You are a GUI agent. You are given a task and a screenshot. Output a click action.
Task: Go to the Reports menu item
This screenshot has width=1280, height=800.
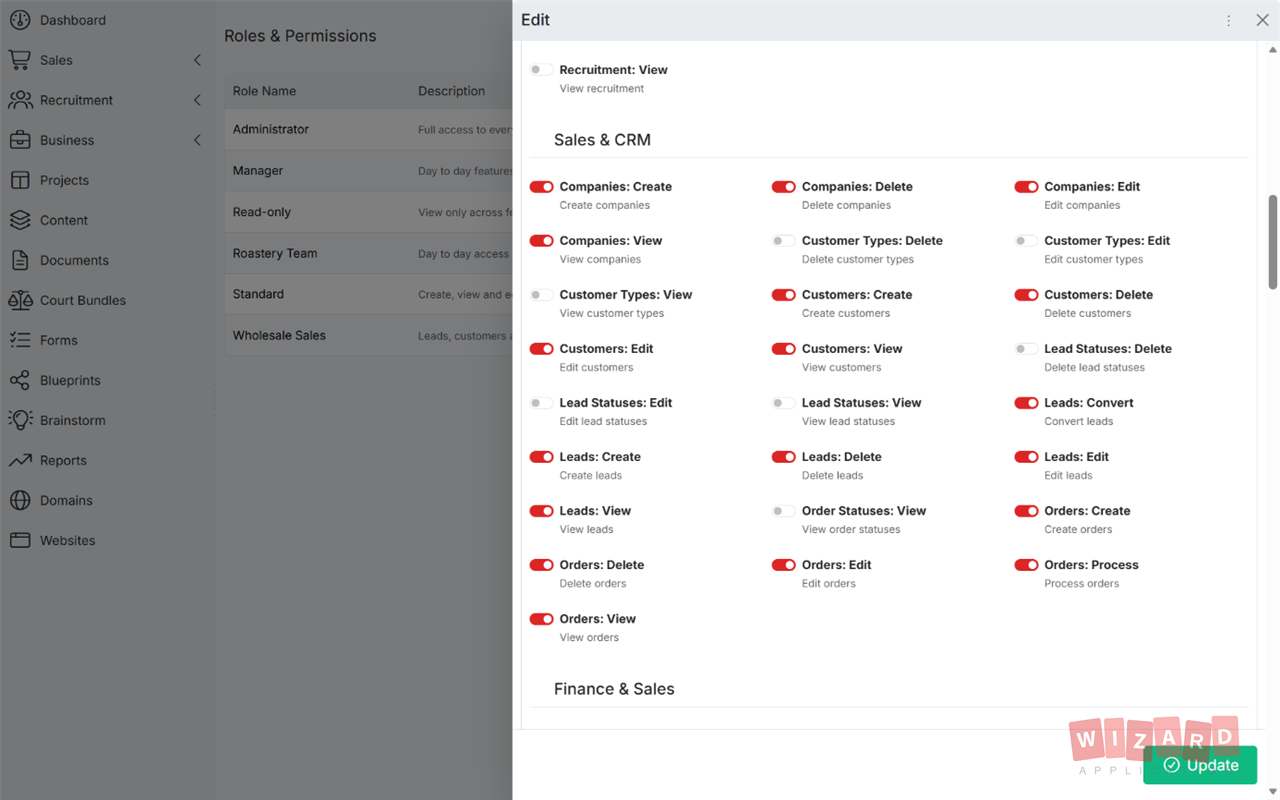click(x=108, y=460)
